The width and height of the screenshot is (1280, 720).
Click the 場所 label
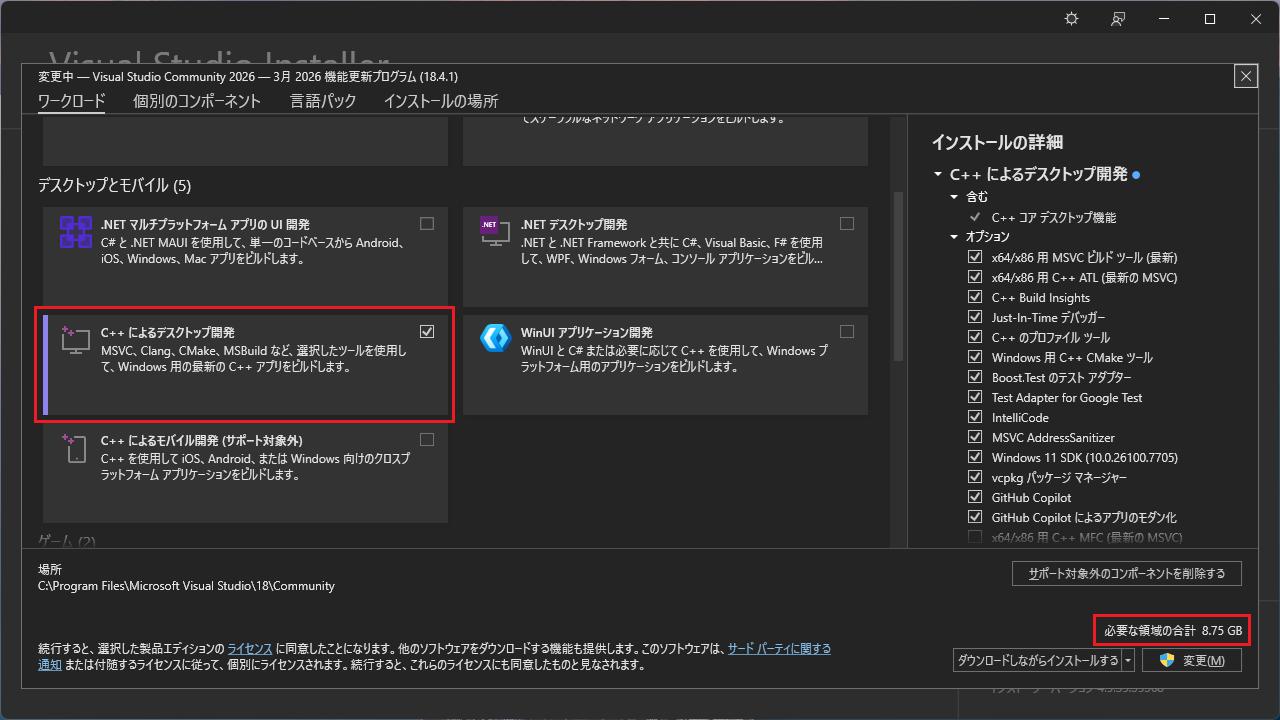[x=50, y=569]
